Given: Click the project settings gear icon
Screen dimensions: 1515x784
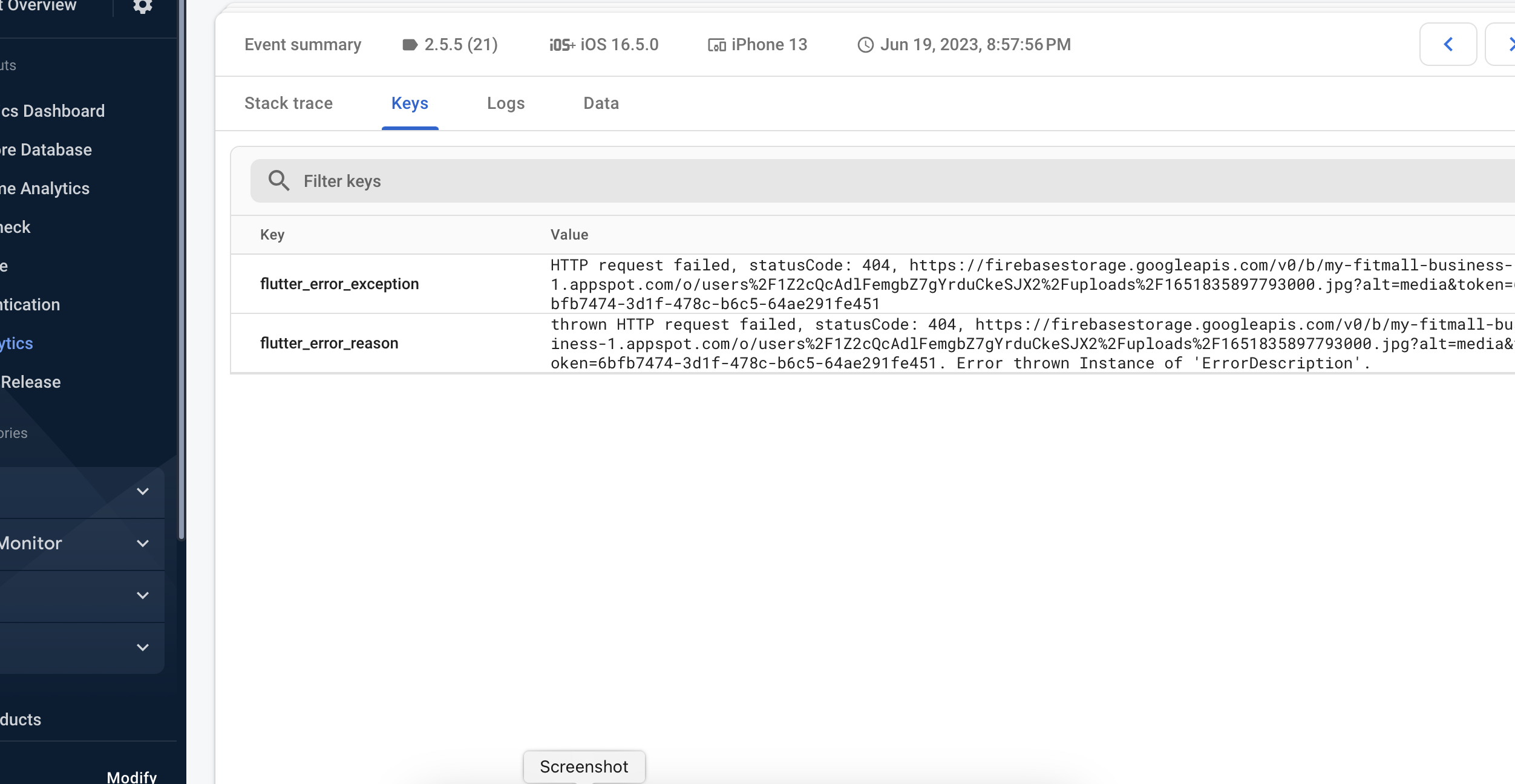Looking at the screenshot, I should 142,6.
